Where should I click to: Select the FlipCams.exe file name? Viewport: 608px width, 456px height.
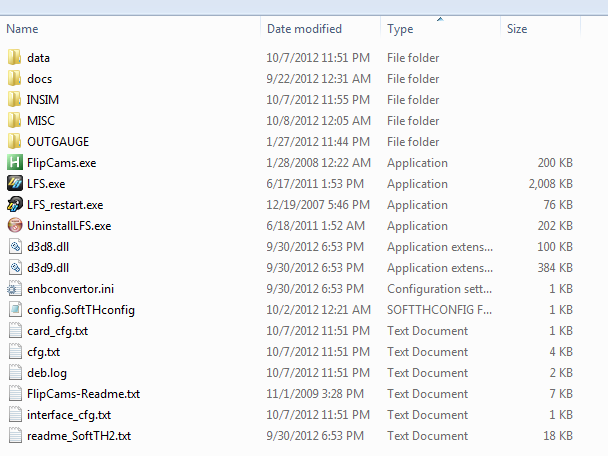(62, 163)
